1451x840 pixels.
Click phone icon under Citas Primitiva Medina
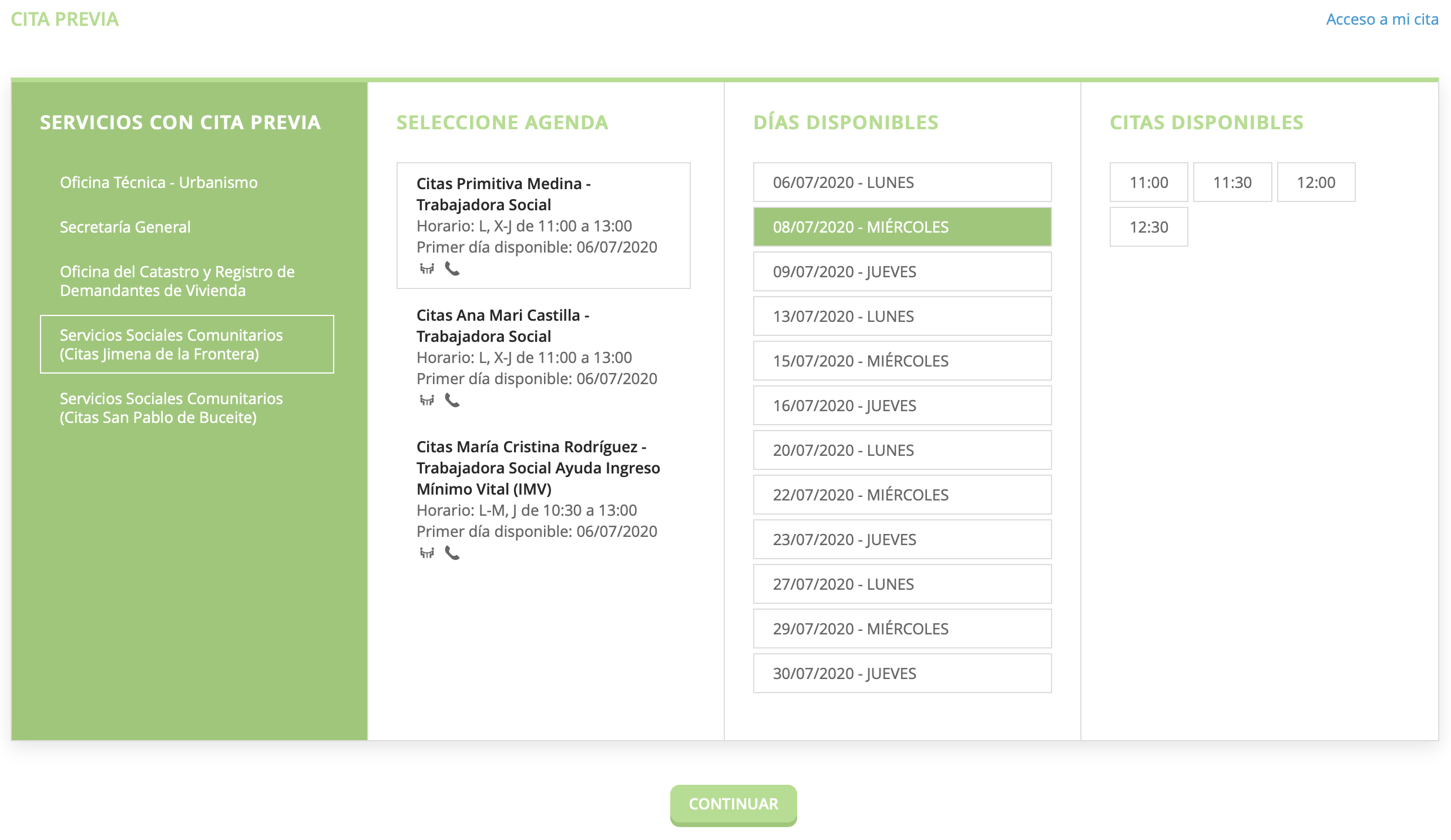[x=452, y=269]
